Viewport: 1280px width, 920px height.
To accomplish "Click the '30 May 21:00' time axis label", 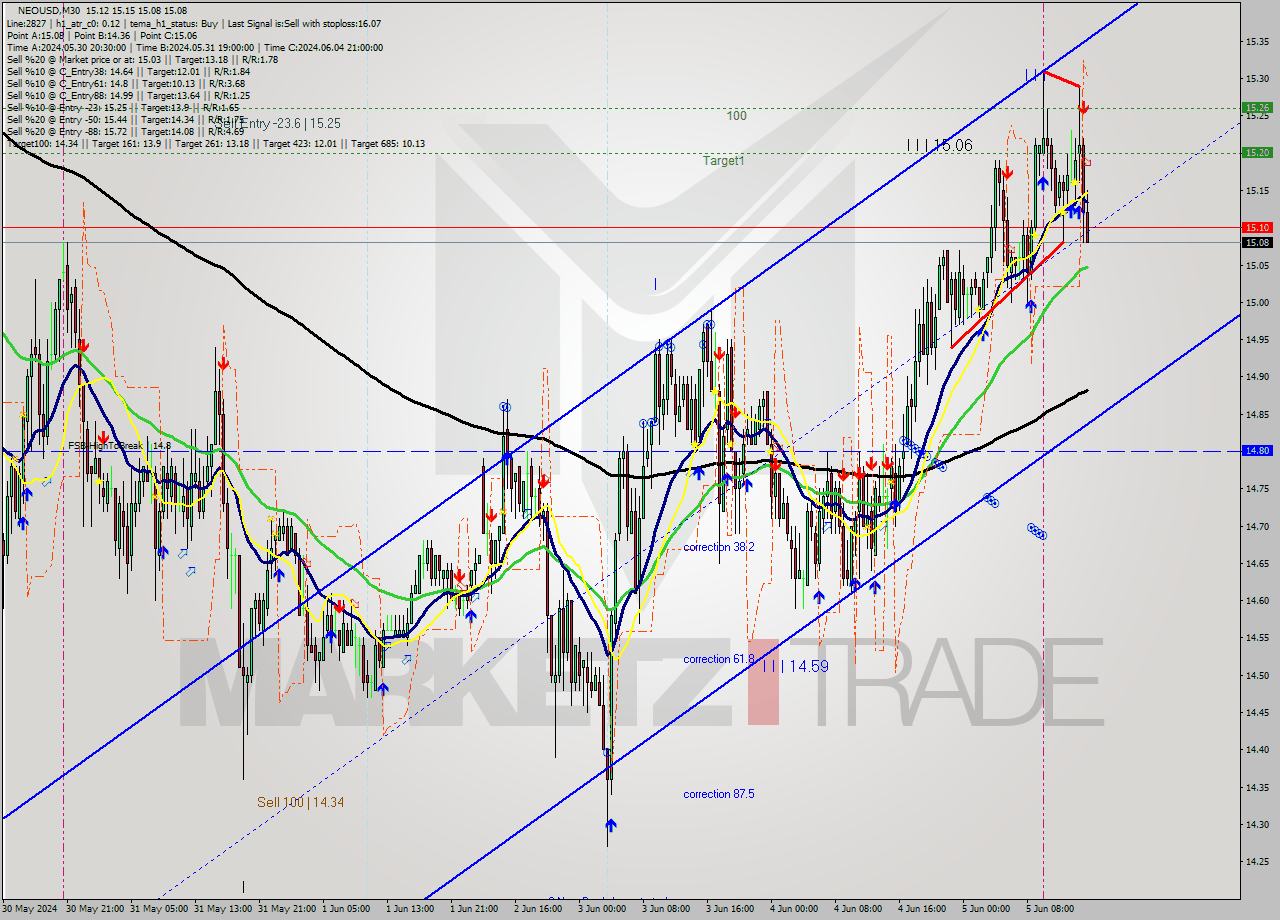I will coord(95,909).
